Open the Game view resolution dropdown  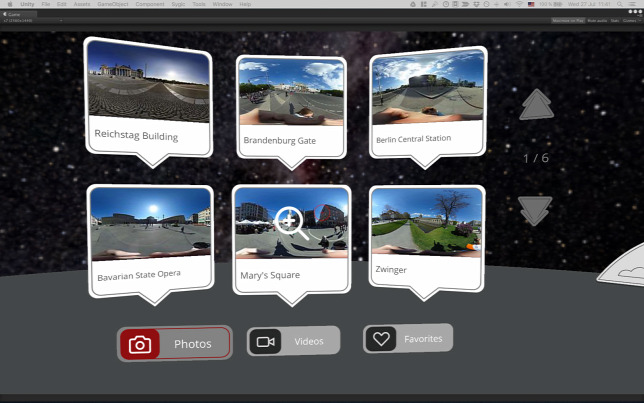click(33, 21)
